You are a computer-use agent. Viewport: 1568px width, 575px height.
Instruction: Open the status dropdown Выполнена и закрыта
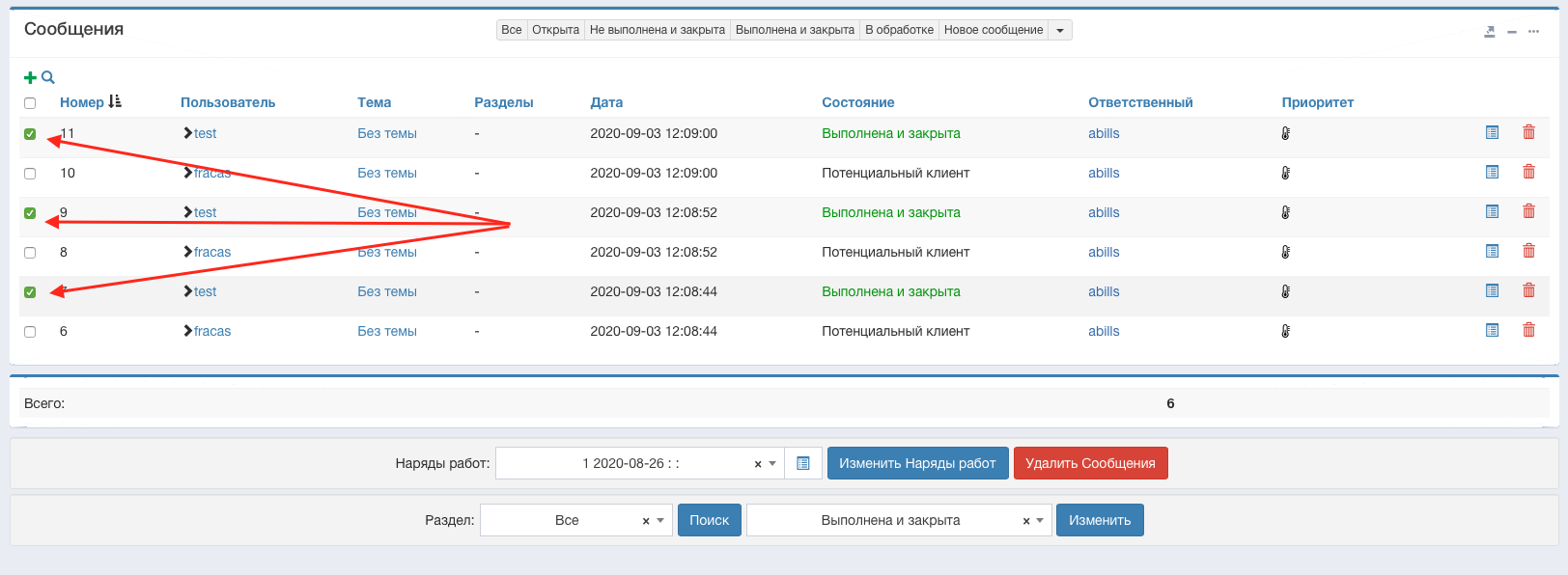[x=1039, y=521]
